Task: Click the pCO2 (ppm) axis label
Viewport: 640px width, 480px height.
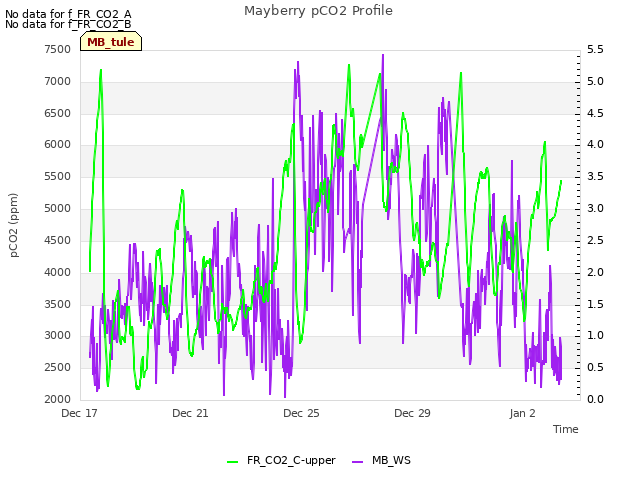Action: 14,225
